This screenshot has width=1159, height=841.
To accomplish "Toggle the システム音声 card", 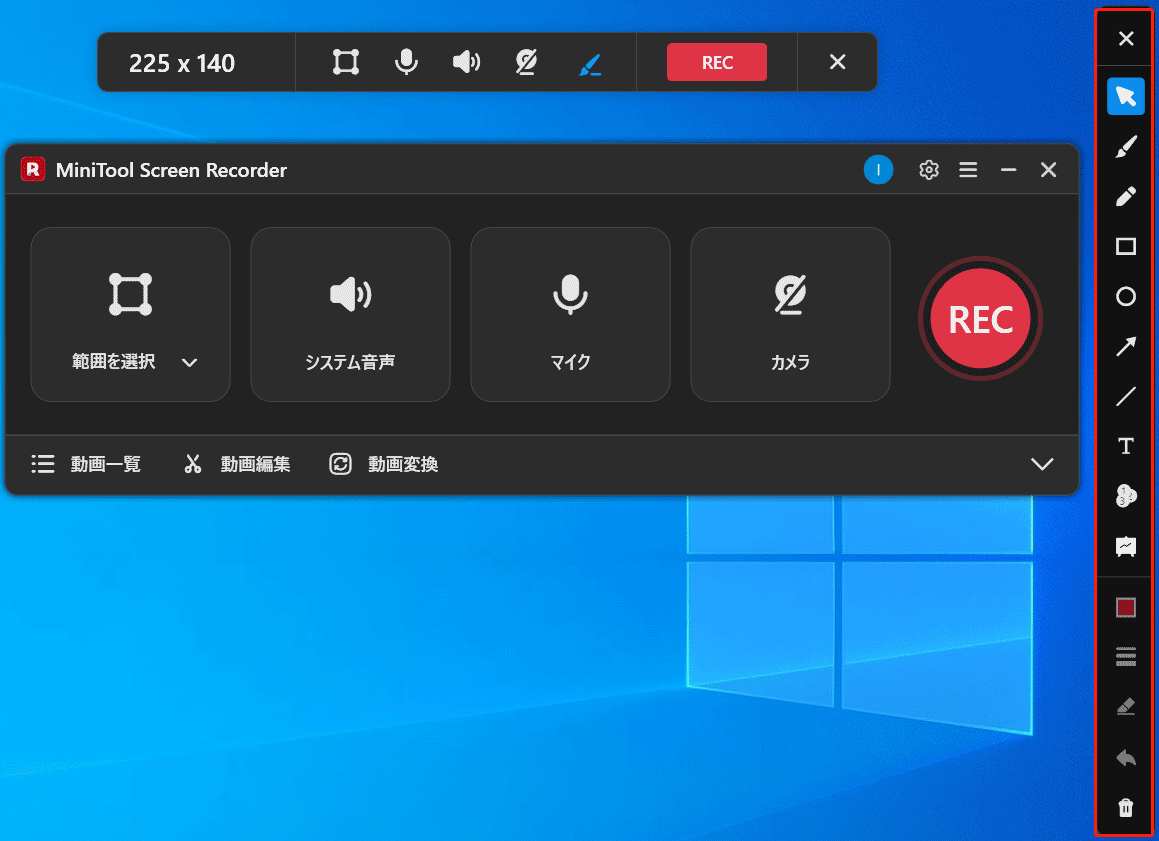I will click(x=350, y=314).
